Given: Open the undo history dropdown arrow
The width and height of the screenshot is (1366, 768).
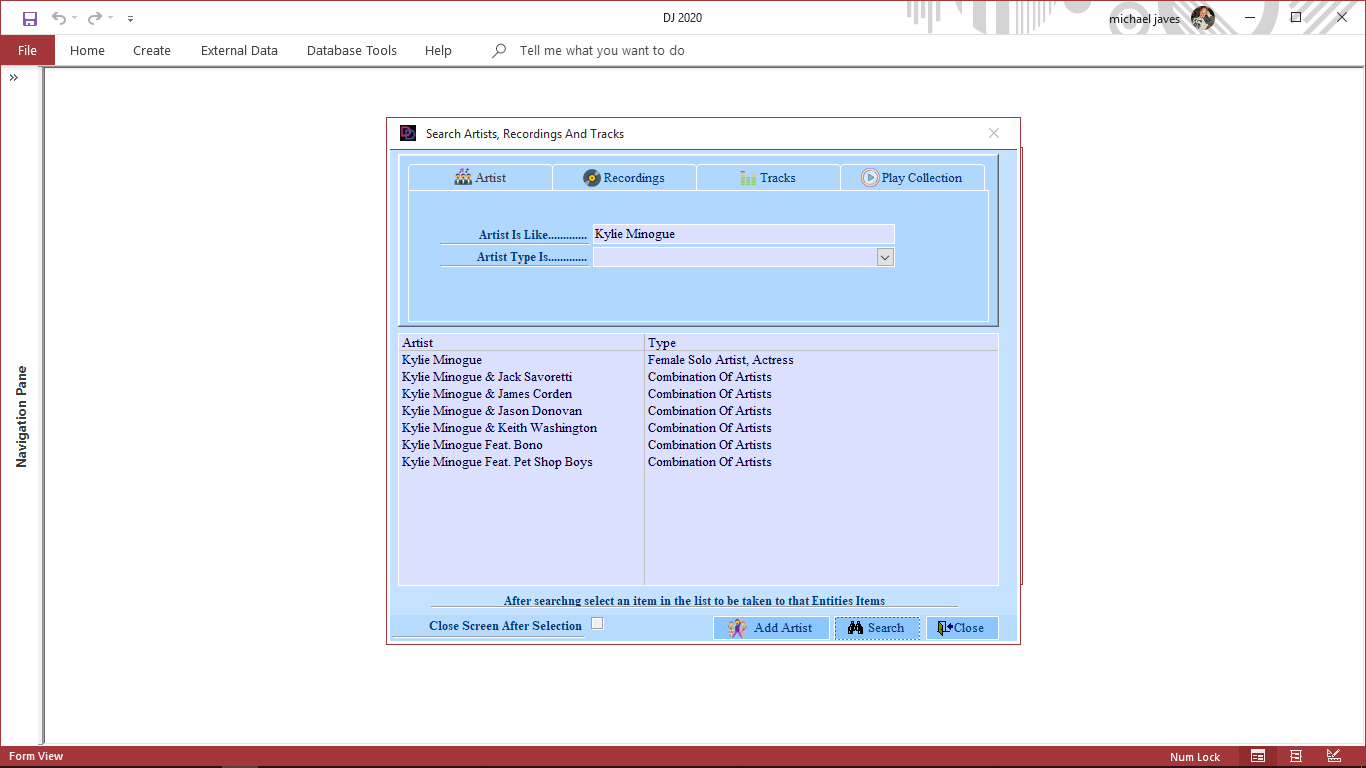Looking at the screenshot, I should (75, 18).
